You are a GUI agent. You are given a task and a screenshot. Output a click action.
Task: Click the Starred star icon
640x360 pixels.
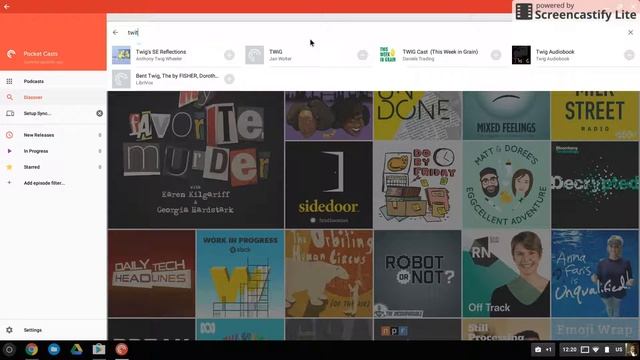coord(9,167)
